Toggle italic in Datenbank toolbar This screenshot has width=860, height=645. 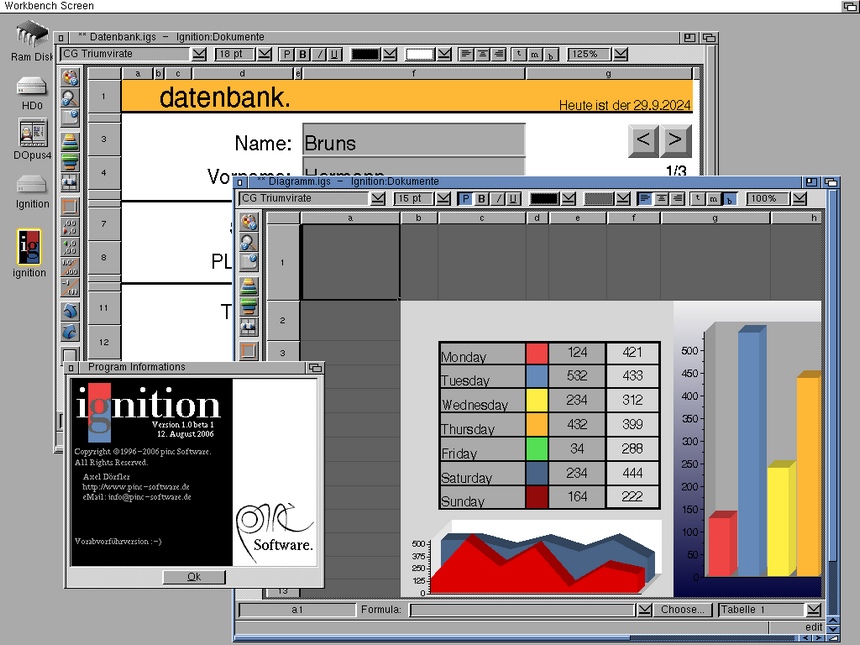(x=319, y=54)
